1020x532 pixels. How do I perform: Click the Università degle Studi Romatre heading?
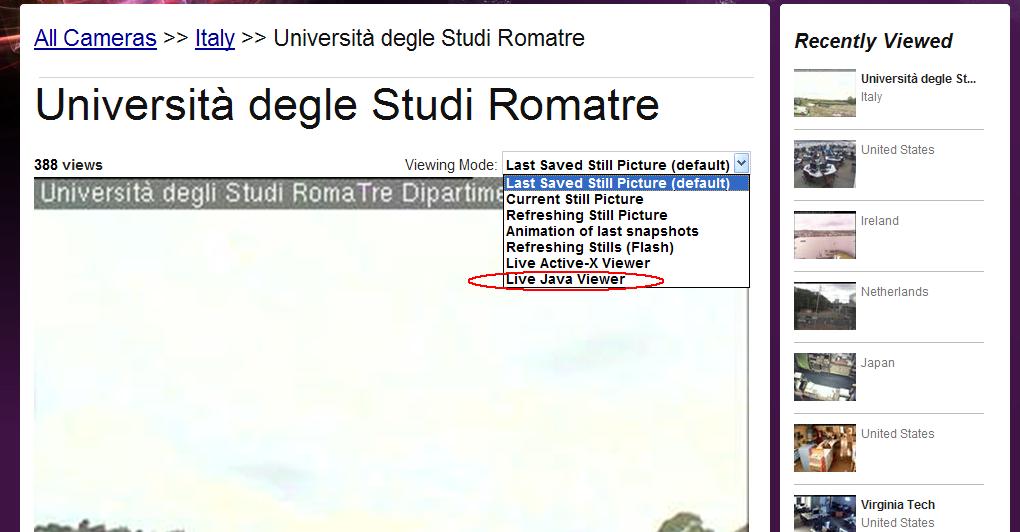pyautogui.click(x=347, y=105)
